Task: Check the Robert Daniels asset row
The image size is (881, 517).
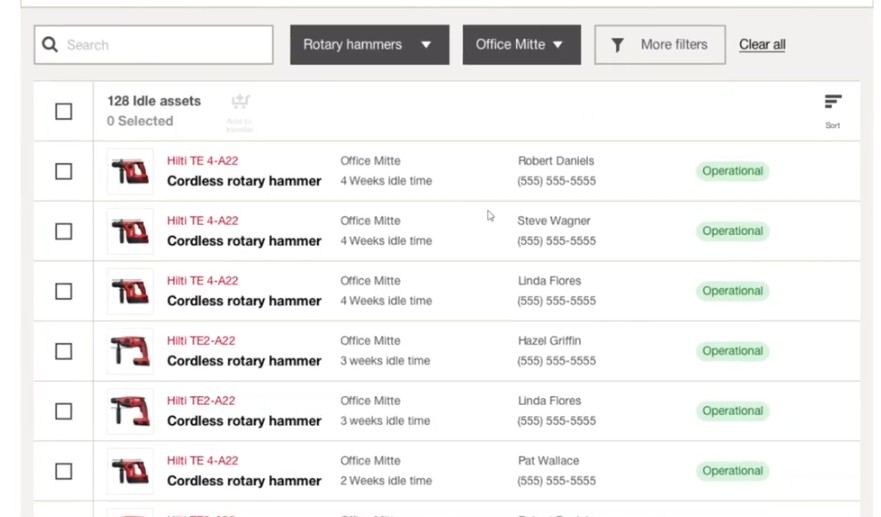Action: click(63, 171)
